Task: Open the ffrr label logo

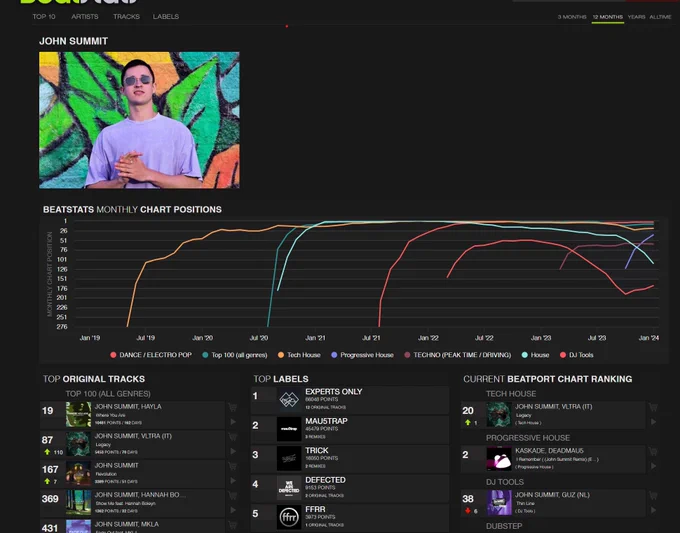Action: [289, 517]
